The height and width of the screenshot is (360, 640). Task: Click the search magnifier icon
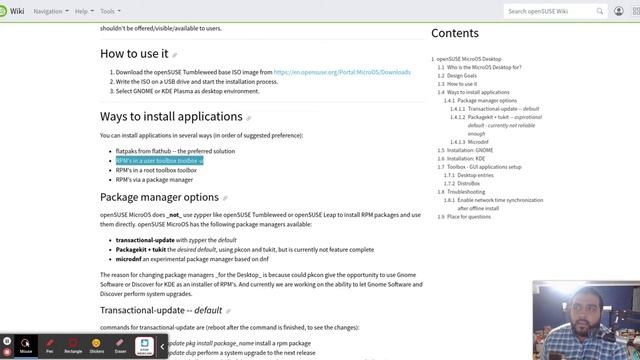pyautogui.click(x=600, y=11)
